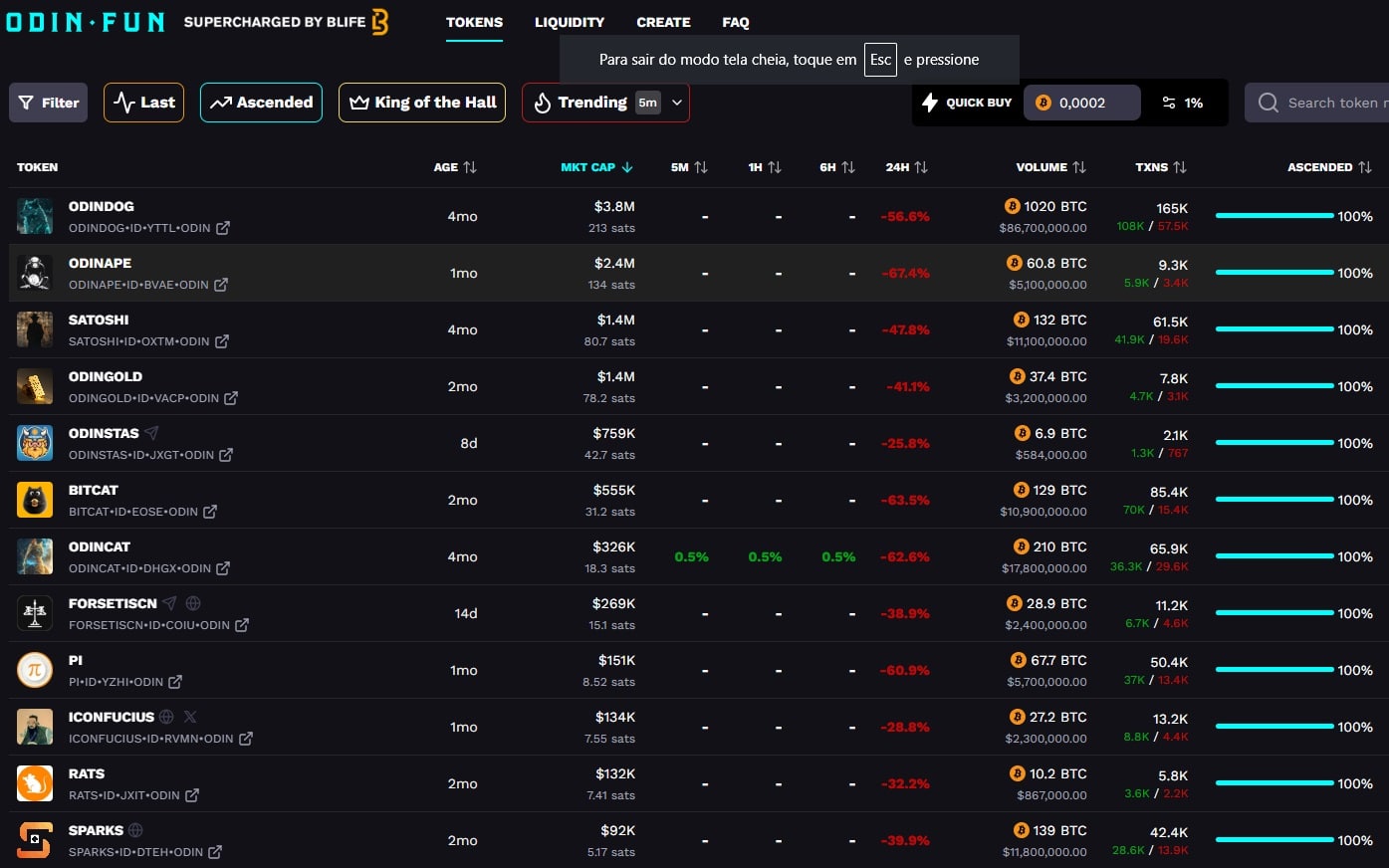Open FORSETISCN Telegram icon
1389x868 pixels.
[169, 603]
